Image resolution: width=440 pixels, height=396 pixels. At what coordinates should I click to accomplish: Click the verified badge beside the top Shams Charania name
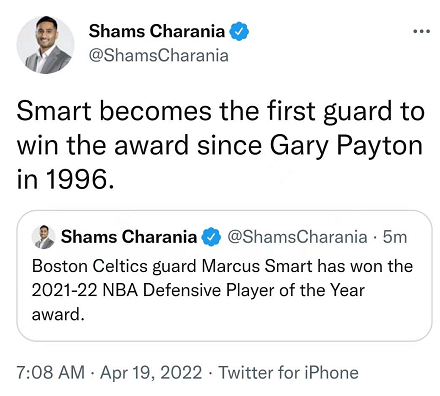(x=239, y=31)
